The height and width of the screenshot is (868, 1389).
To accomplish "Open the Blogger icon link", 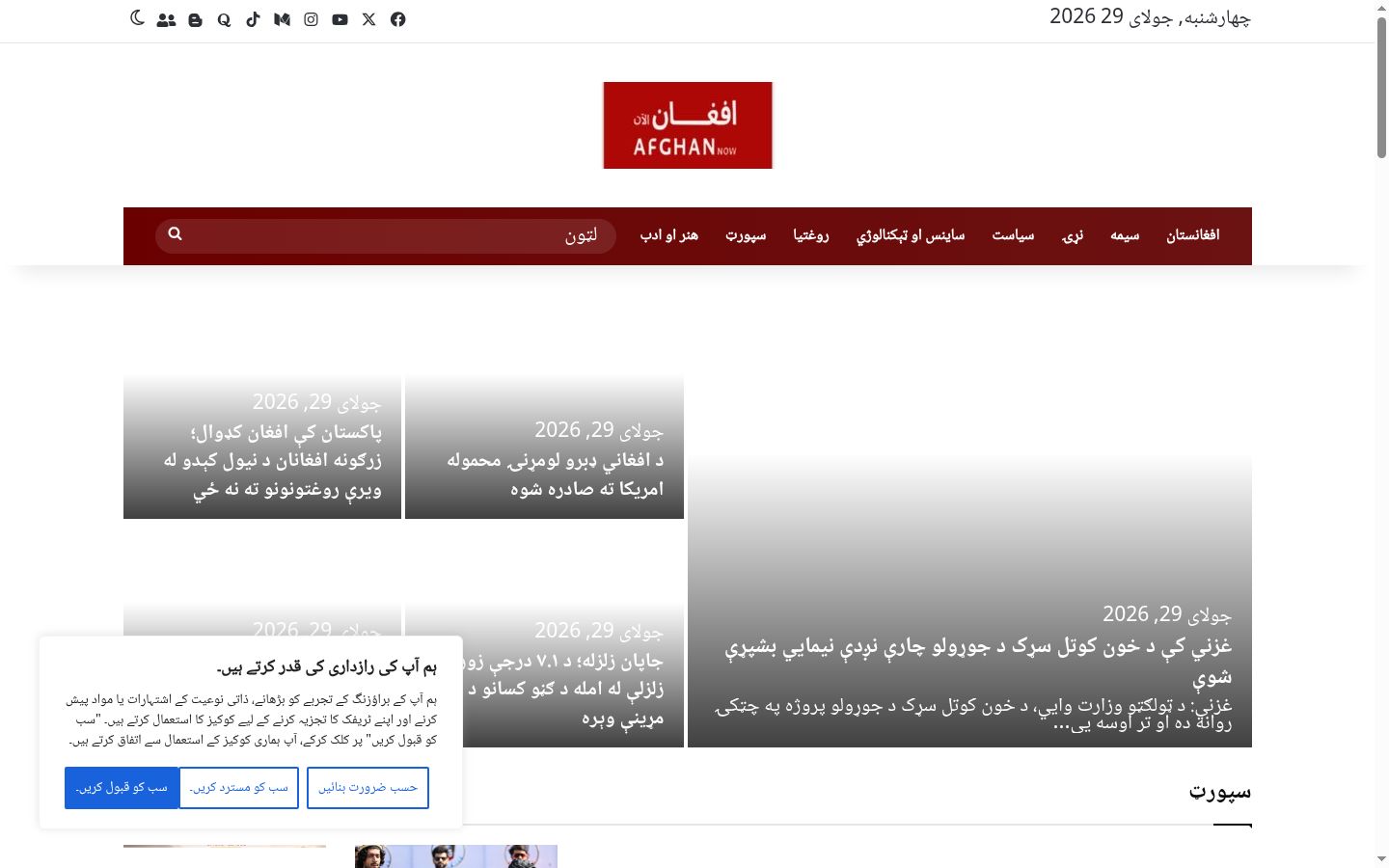I will tap(196, 19).
